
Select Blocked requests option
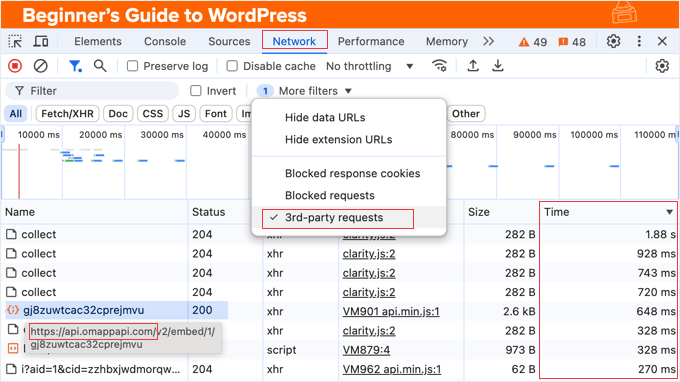coord(330,196)
